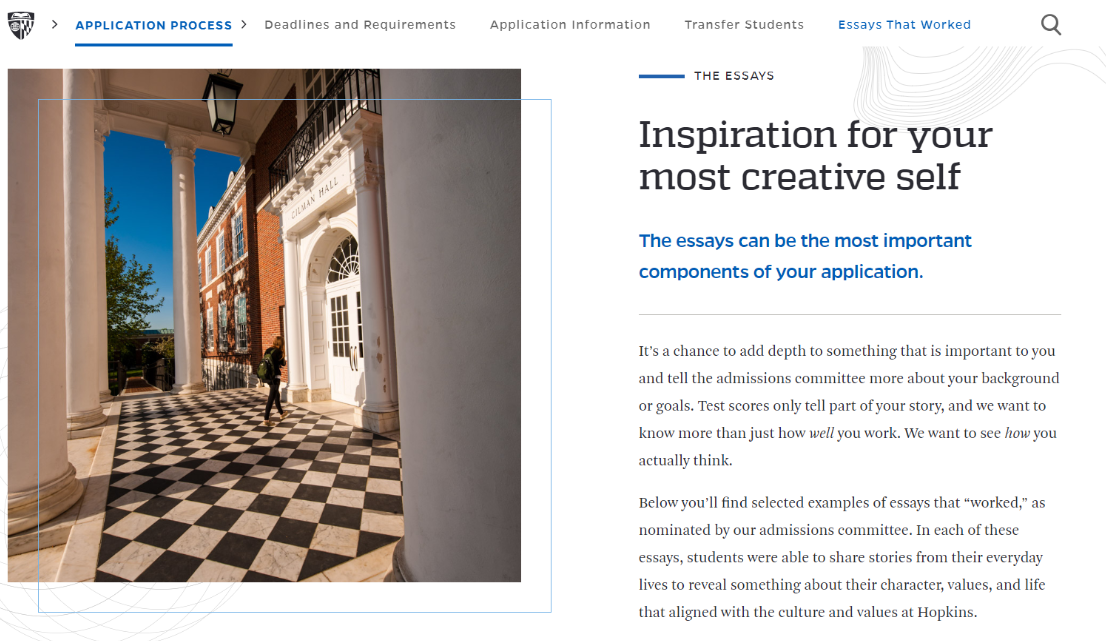Click paragraph starting 'Below you'll find selected examples'

[842, 557]
